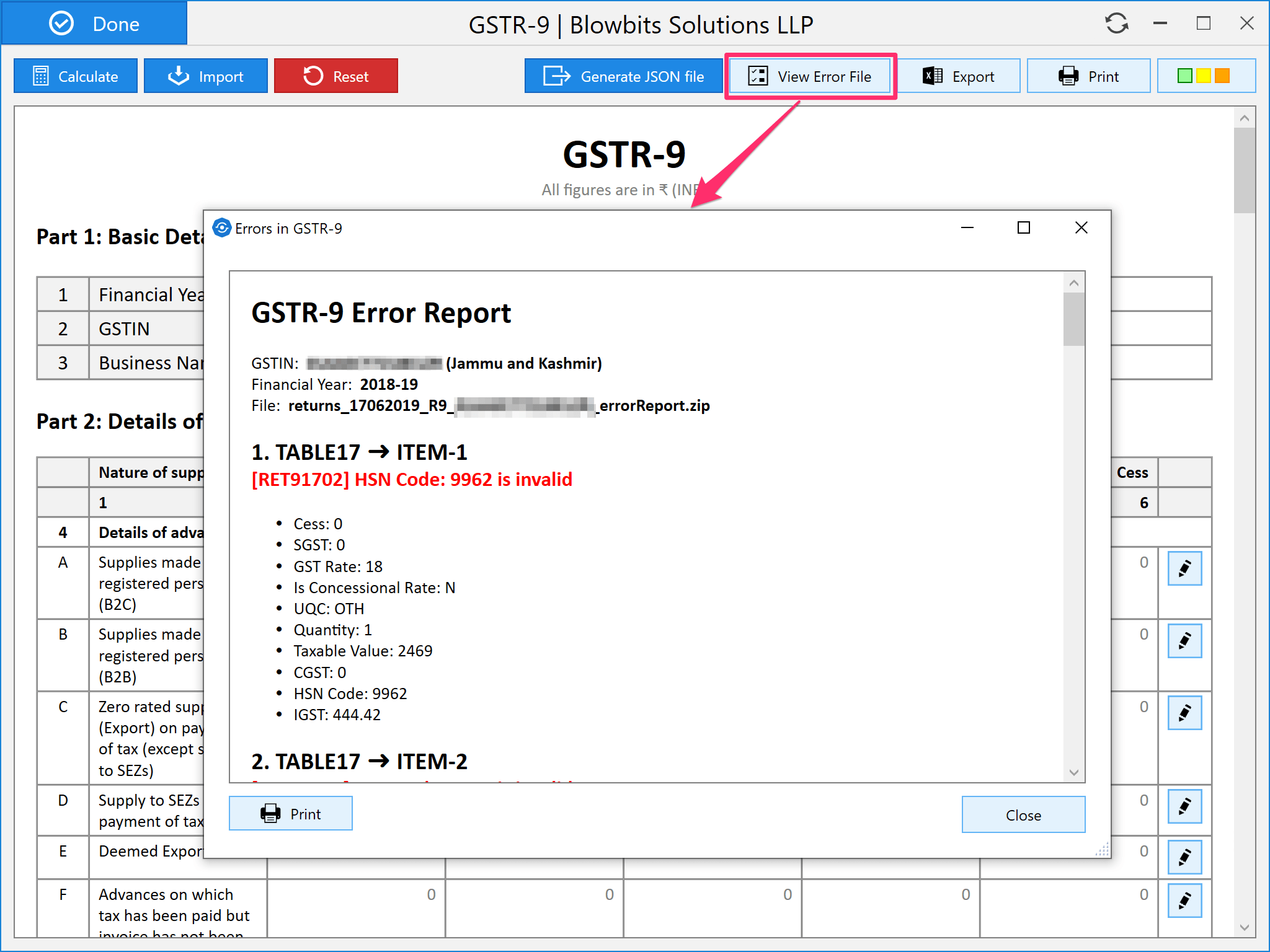The image size is (1270, 952).
Task: Close the Errors in GSTR-9 dialog
Action: pyautogui.click(x=1081, y=227)
